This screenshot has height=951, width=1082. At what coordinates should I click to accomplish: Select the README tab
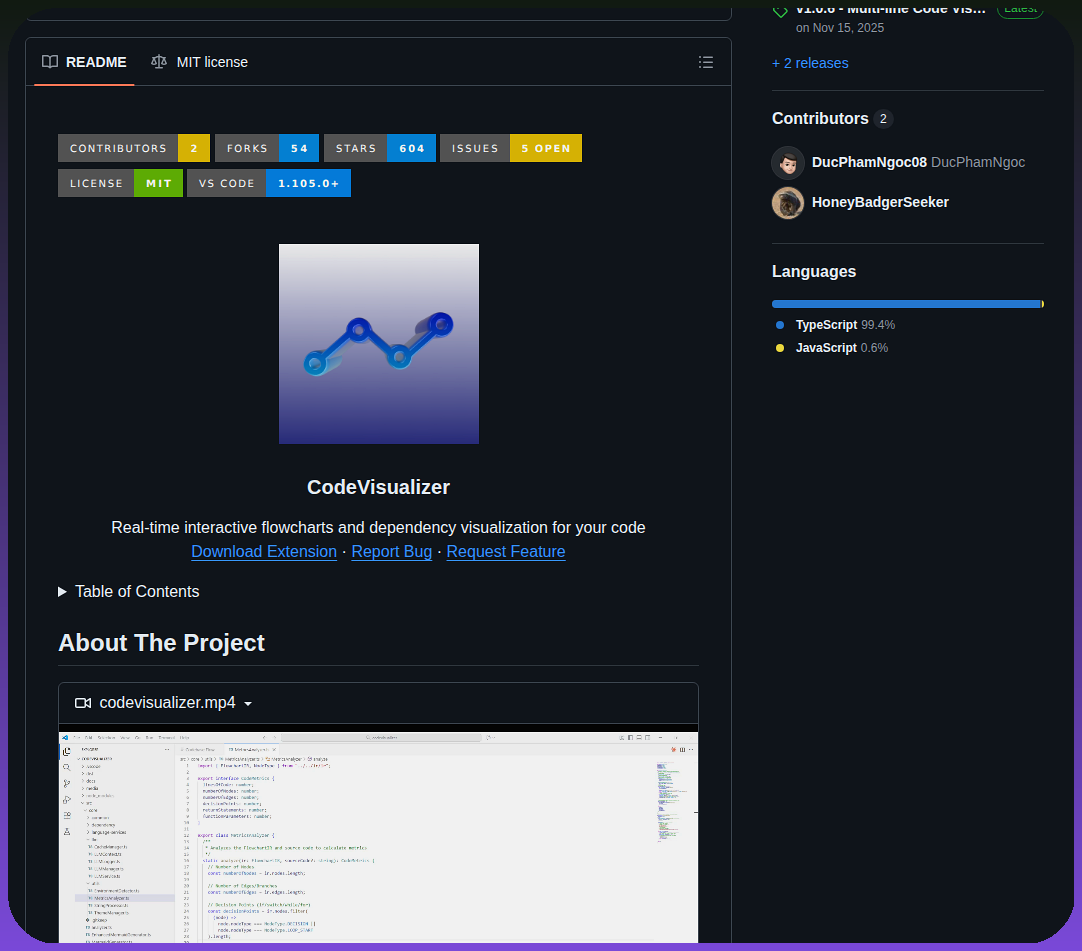tap(84, 62)
